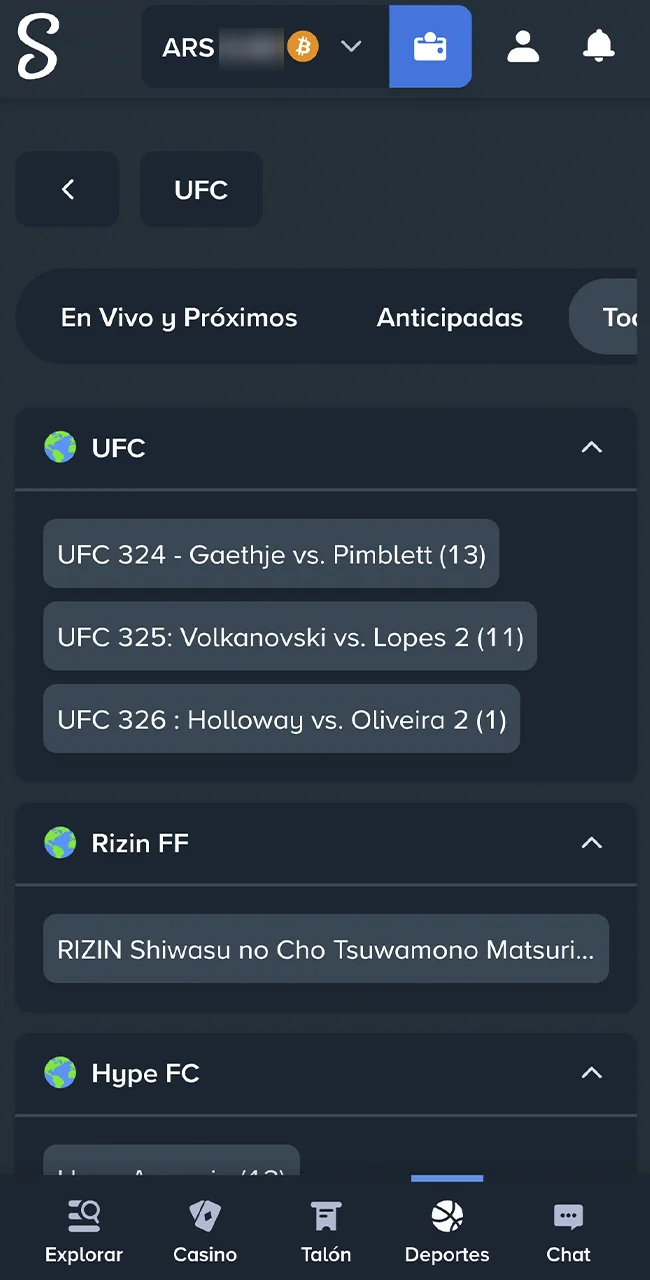650x1280 pixels.
Task: Open Chat via the speech bubble icon
Action: coord(568,1216)
